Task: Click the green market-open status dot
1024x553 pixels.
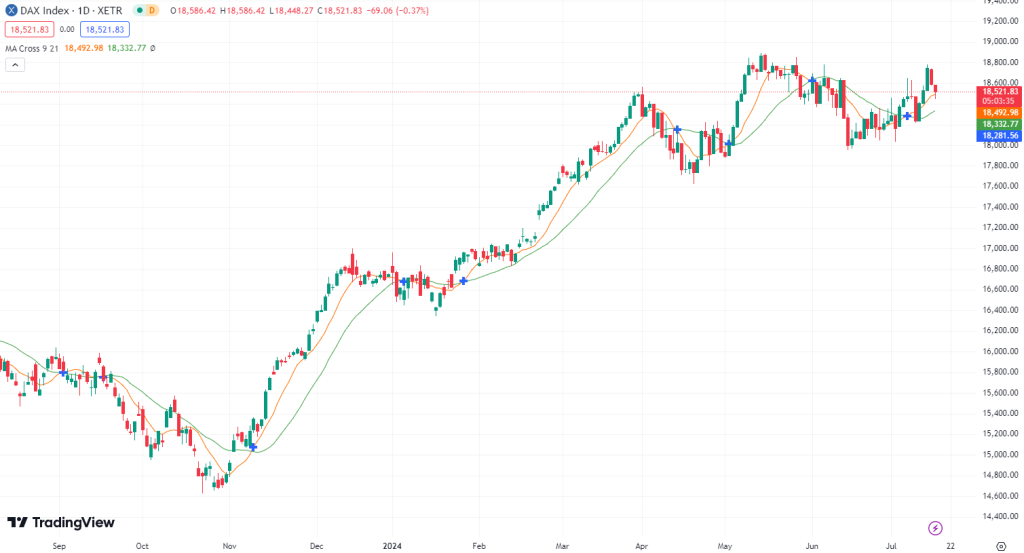Action: (139, 10)
